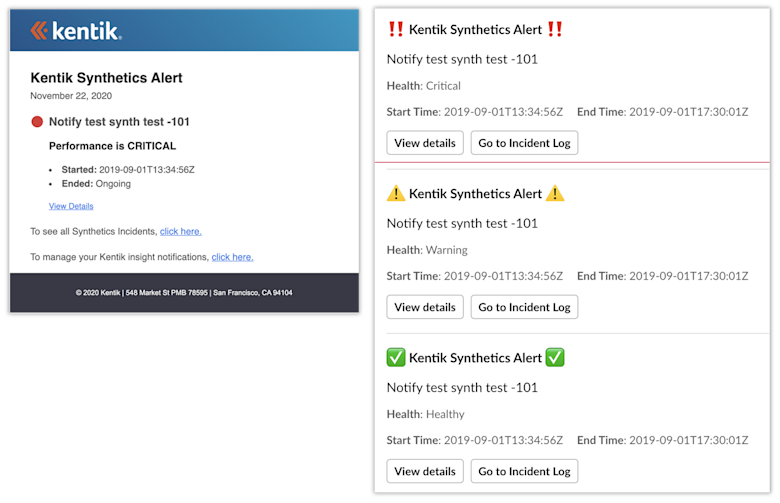Click View details on the Warning alert
Image resolution: width=780 pixels, height=503 pixels.
coord(425,307)
